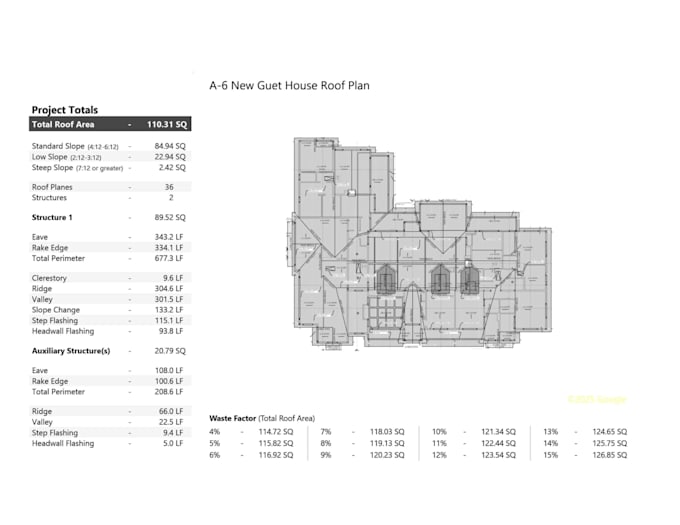
Task: Select the eave length '343.2 LF'
Action: 169,237
